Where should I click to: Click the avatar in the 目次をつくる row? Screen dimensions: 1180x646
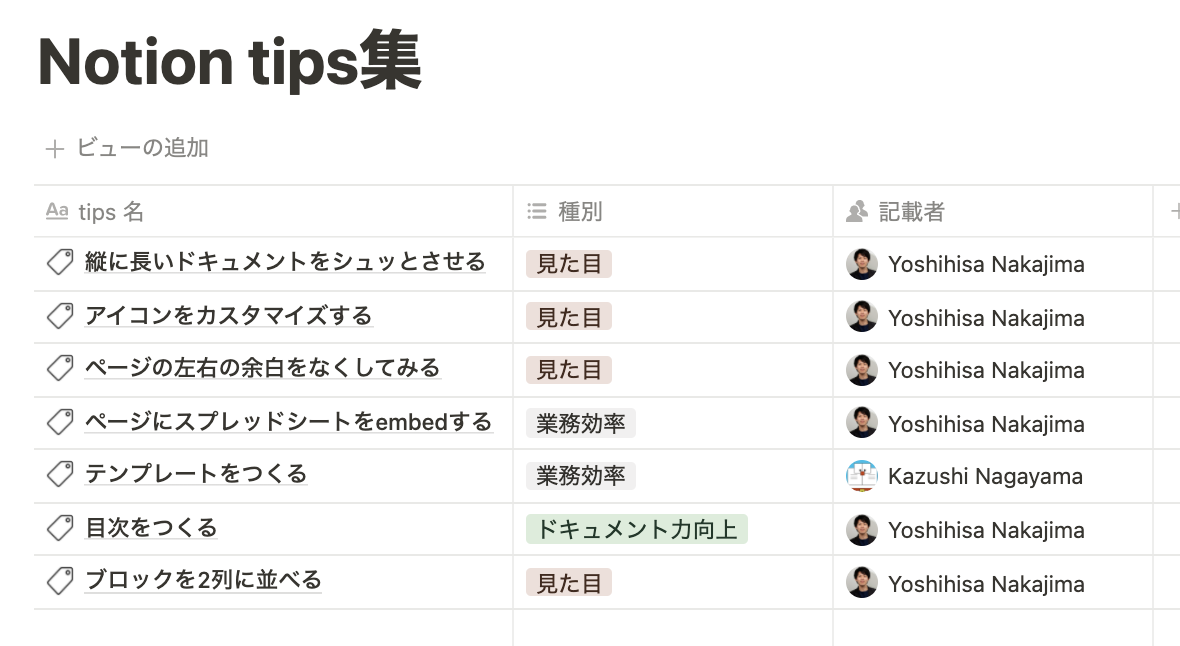tap(862, 530)
